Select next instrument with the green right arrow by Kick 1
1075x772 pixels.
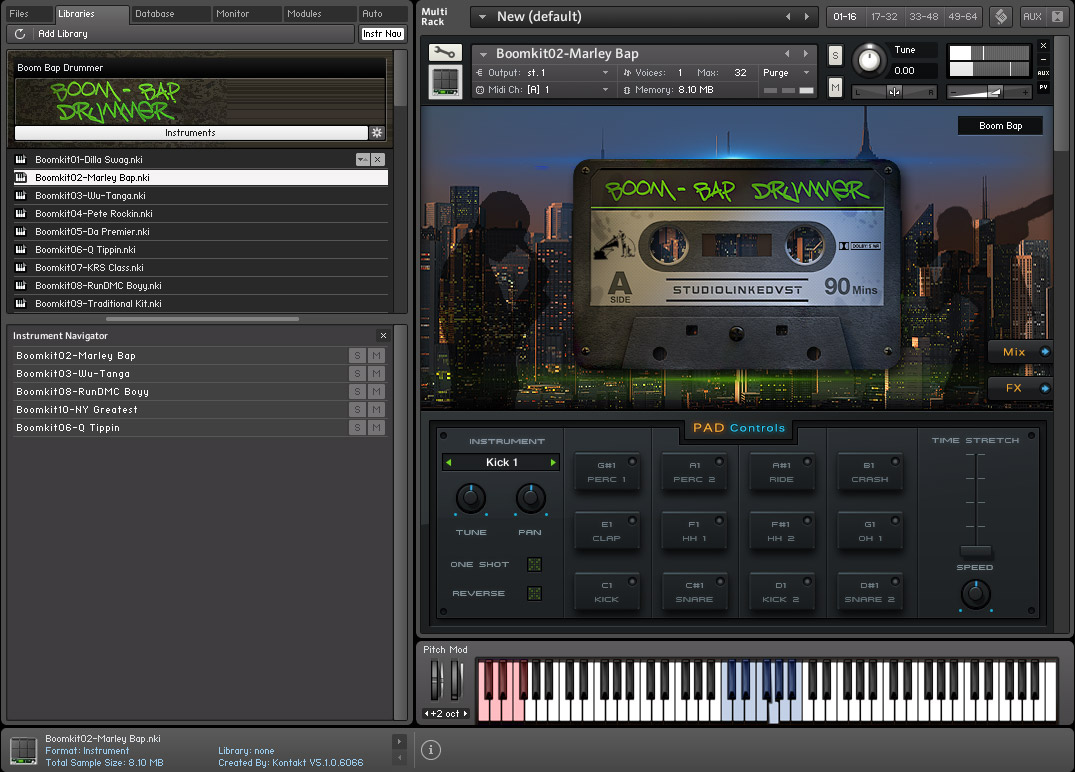point(553,463)
